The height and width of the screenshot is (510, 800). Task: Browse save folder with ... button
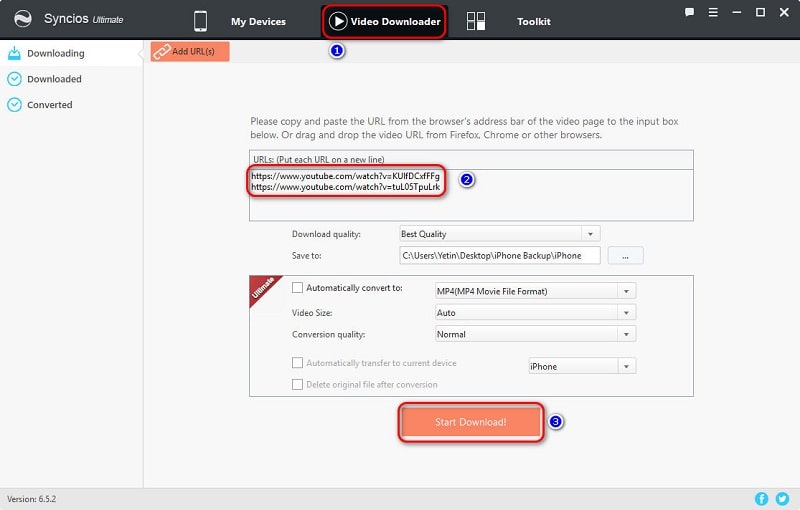coord(626,256)
